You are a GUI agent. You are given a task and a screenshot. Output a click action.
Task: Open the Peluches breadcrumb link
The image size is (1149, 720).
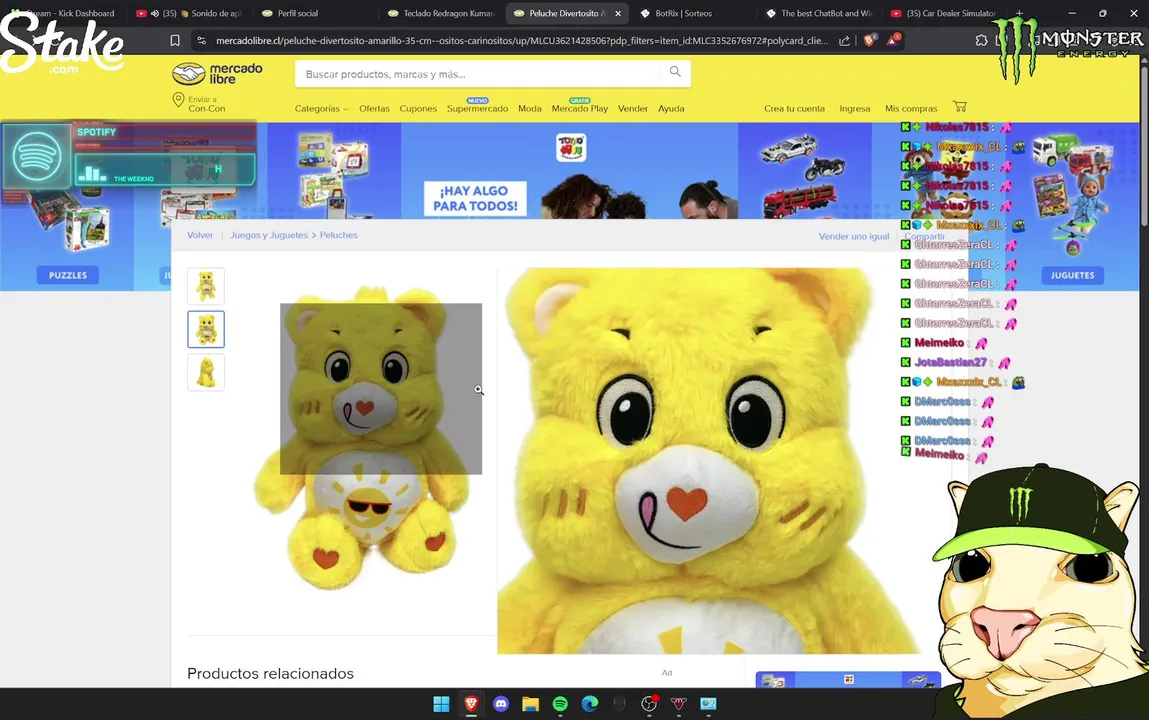pos(339,235)
